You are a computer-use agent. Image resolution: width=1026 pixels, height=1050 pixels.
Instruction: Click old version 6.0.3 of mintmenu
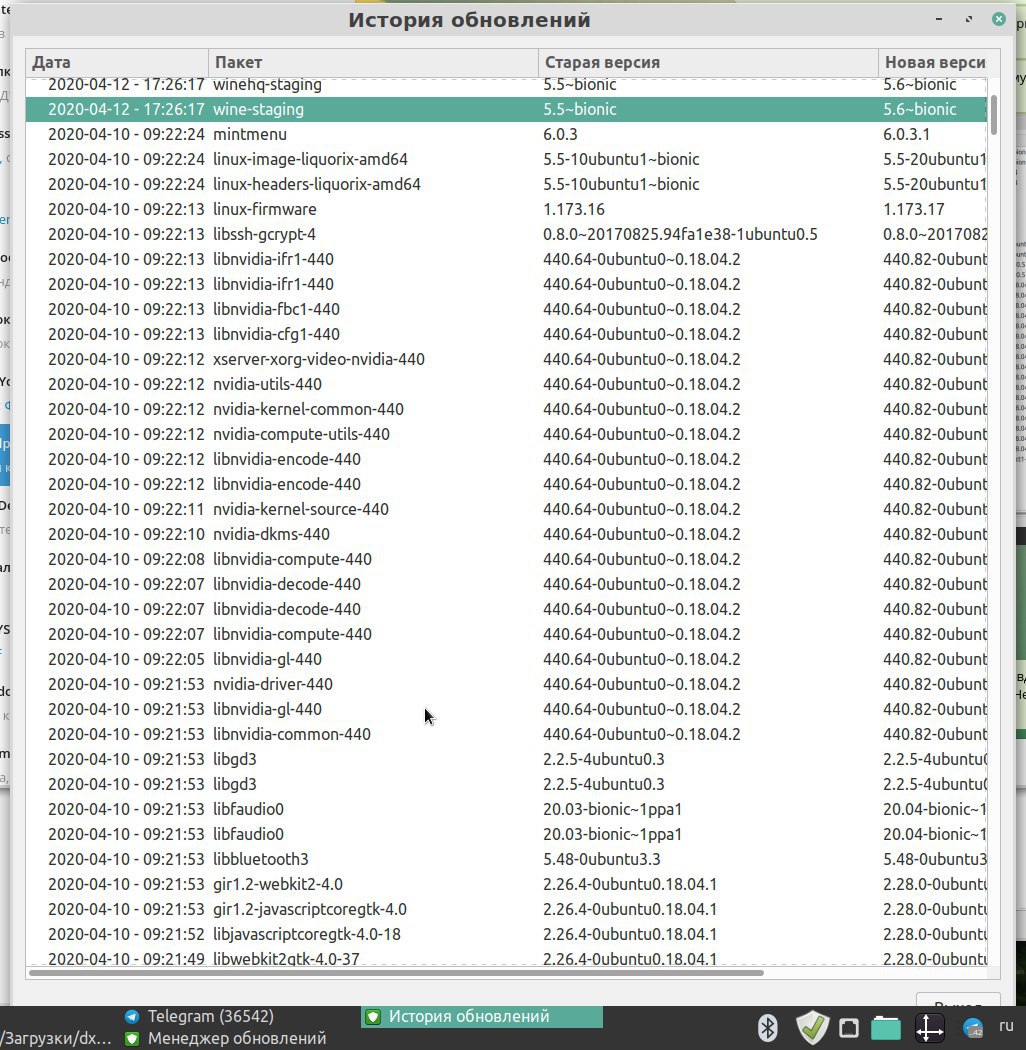click(560, 134)
